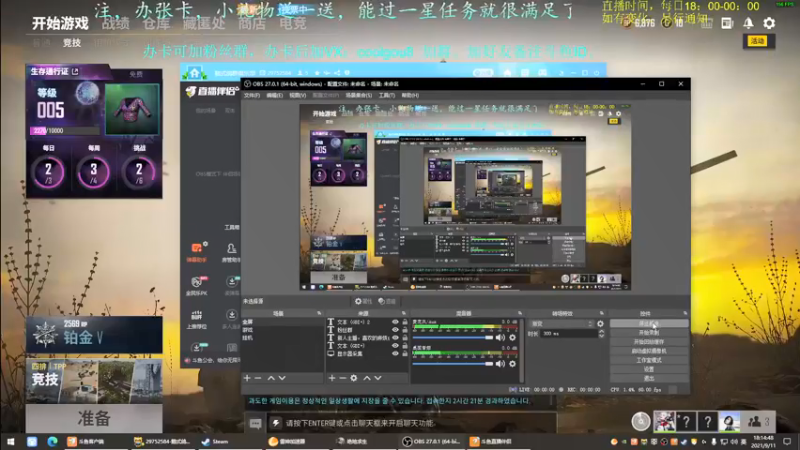This screenshot has height=450, width=800.
Task: Move the source down in the Sources list
Action: tap(378, 378)
